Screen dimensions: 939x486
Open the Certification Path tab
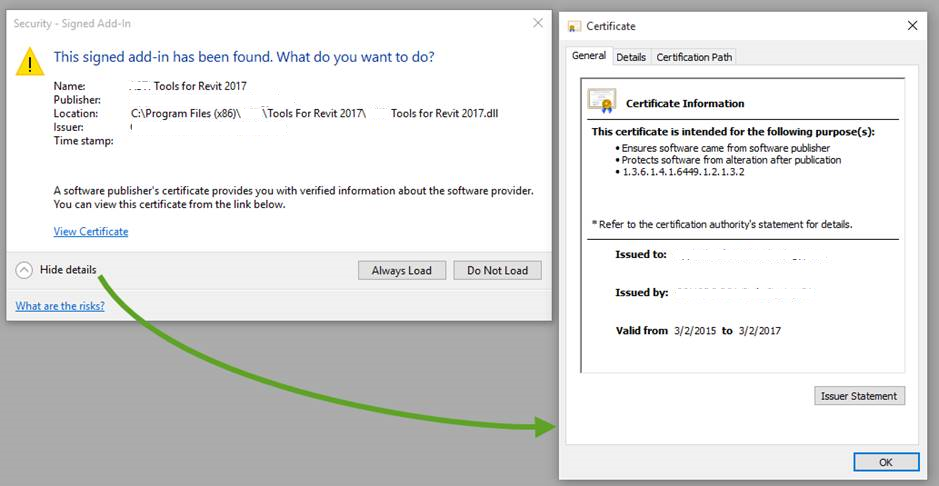point(694,57)
